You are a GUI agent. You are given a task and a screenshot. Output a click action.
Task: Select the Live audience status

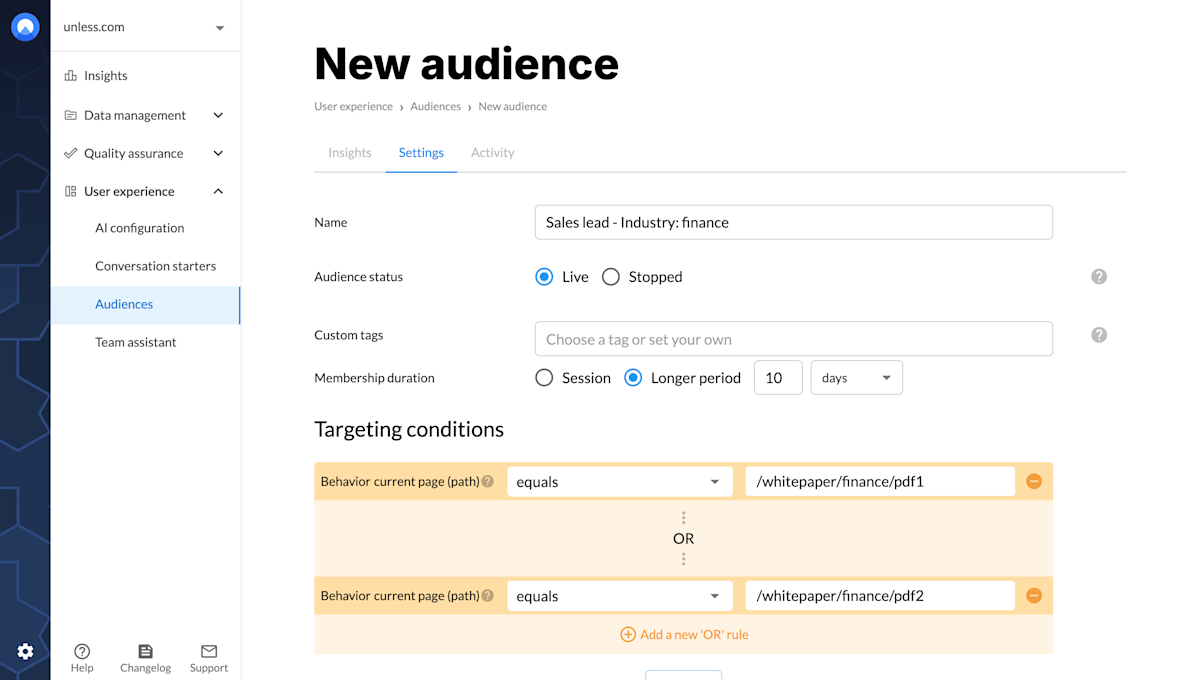544,277
